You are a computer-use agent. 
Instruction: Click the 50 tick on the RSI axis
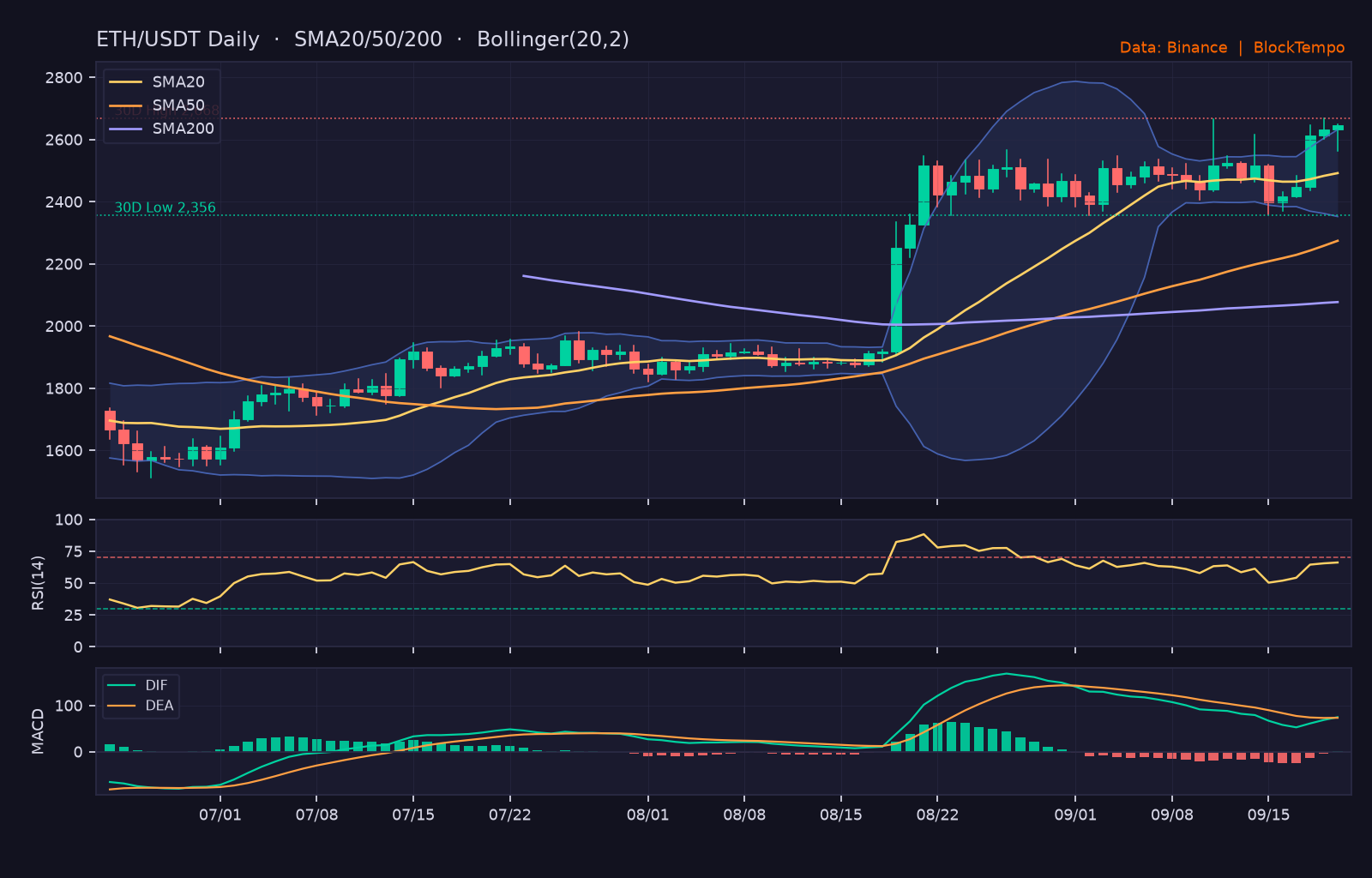(74, 584)
